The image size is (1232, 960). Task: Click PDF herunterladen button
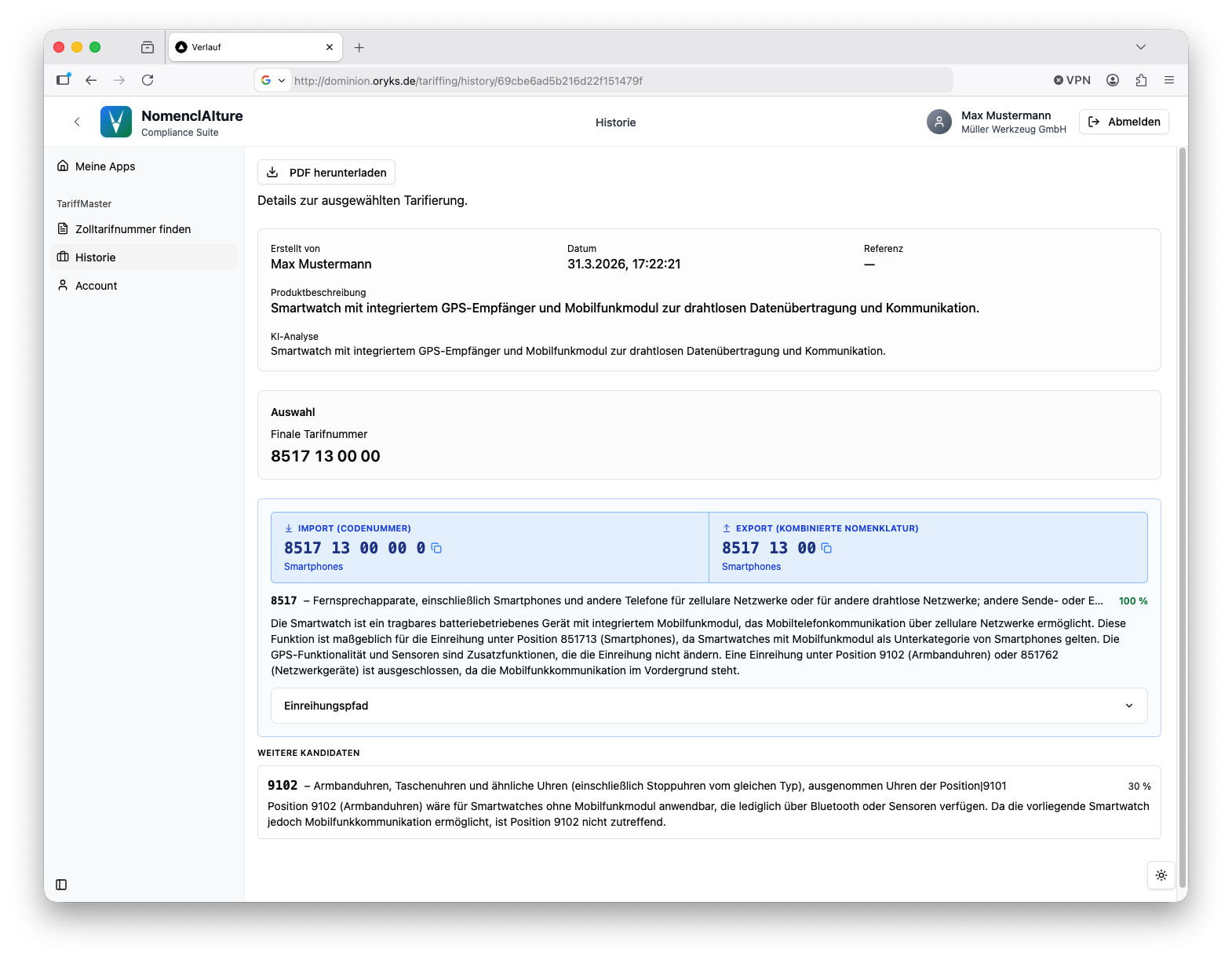(326, 173)
